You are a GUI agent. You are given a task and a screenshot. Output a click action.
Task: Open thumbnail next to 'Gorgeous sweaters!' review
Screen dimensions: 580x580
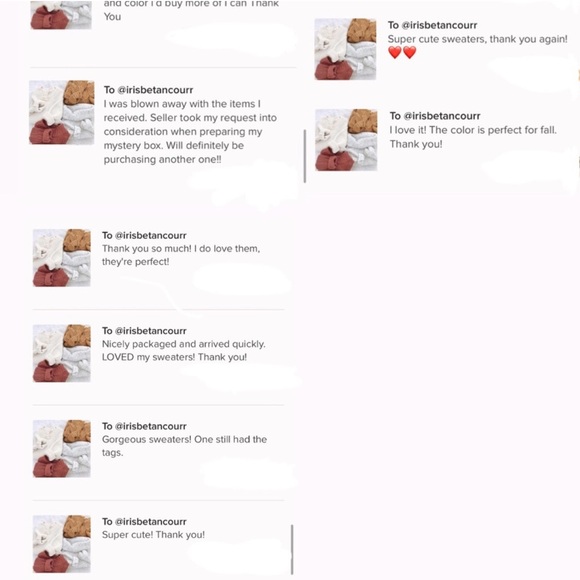(62, 449)
